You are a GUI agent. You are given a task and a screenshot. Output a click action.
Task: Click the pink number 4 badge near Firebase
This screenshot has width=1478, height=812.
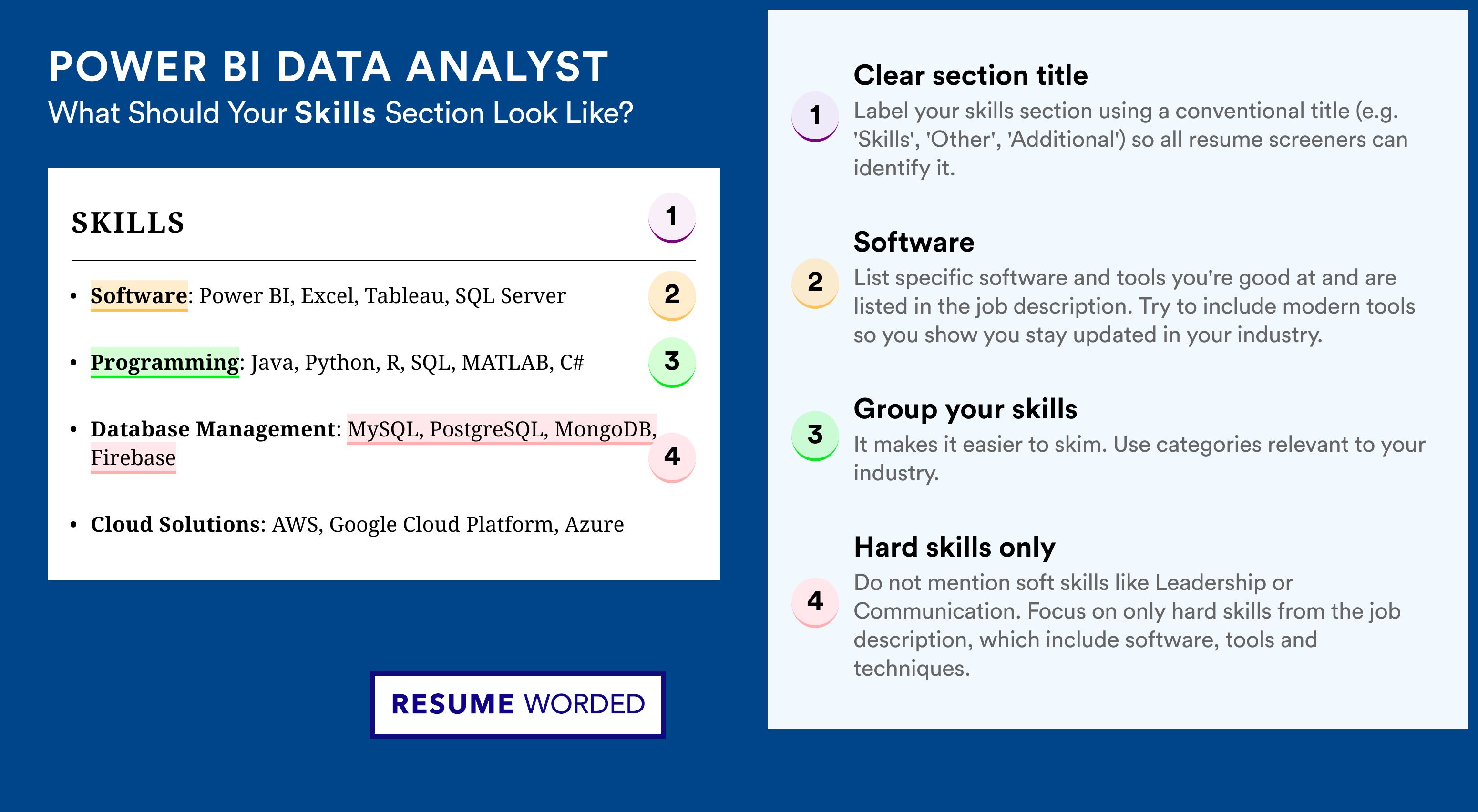point(672,457)
